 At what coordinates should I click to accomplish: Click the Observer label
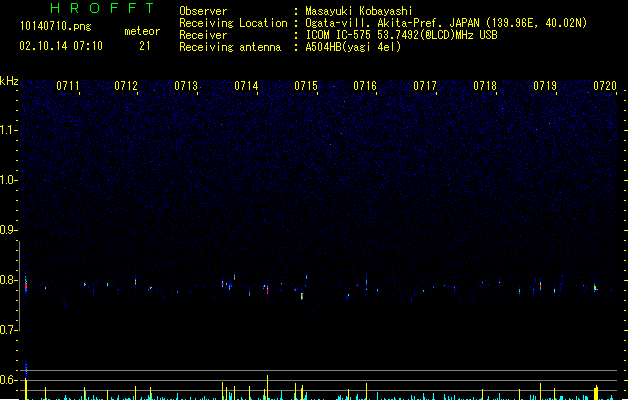(203, 11)
